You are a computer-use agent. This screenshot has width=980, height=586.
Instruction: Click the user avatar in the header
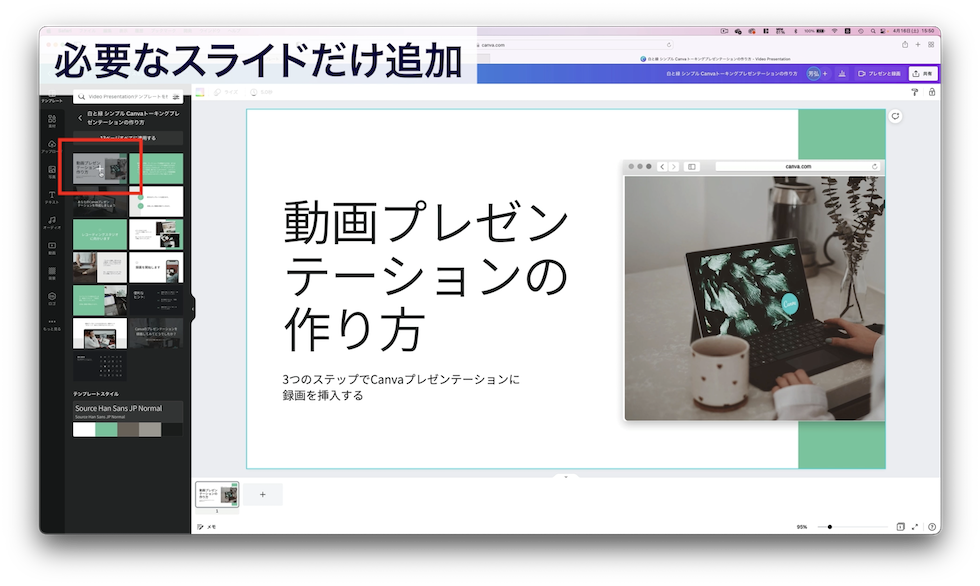pyautogui.click(x=813, y=74)
